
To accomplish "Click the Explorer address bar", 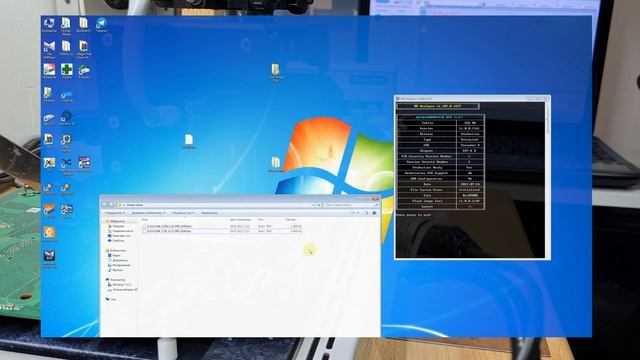I will [216, 205].
